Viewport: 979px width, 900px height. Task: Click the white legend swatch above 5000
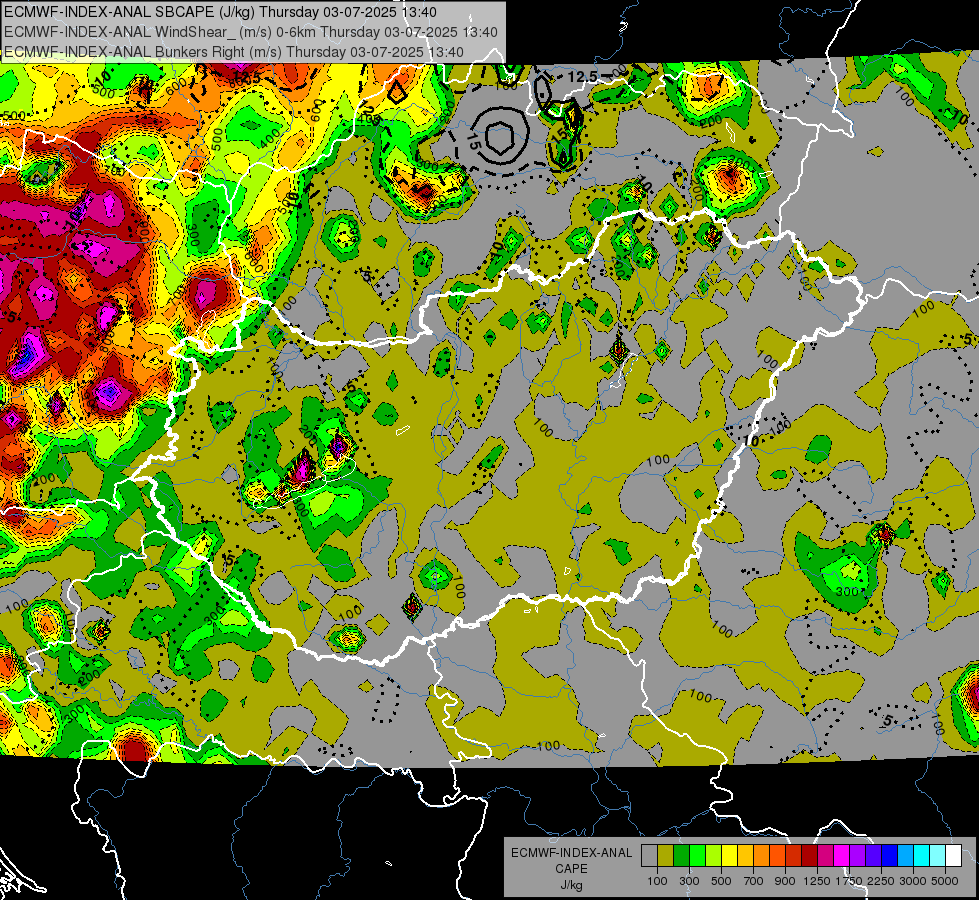click(x=953, y=856)
